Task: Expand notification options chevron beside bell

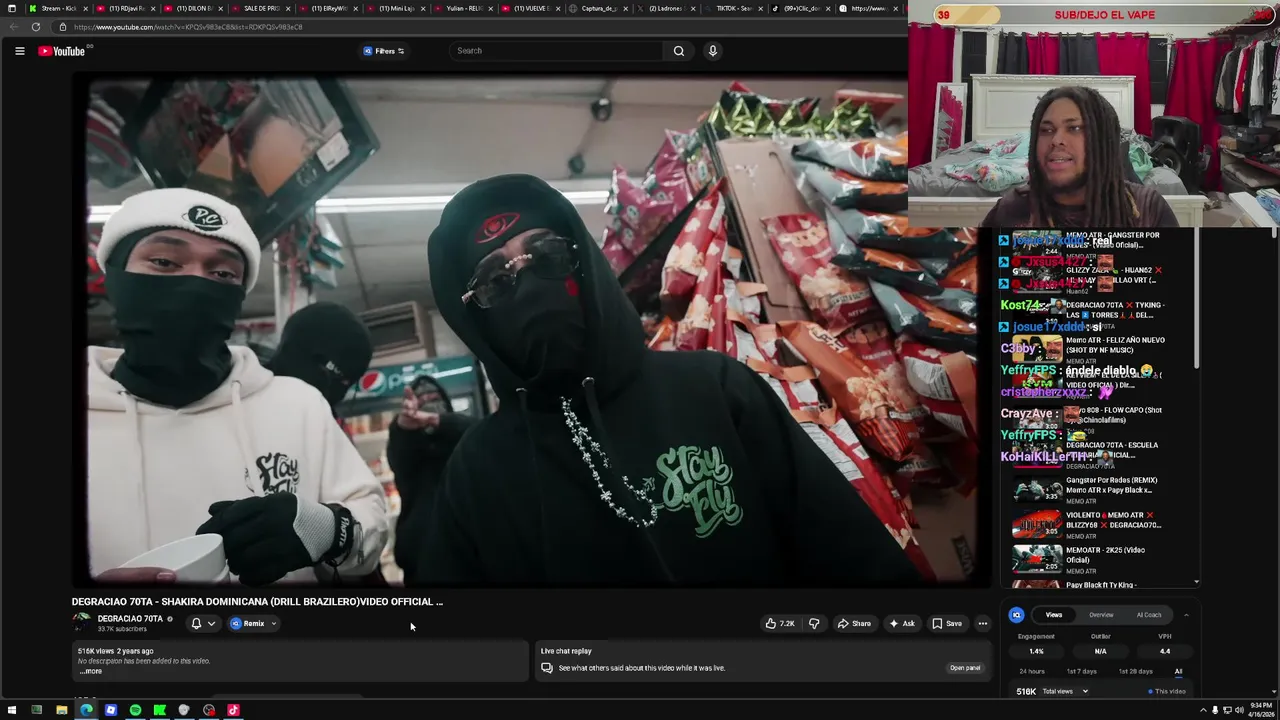Action: pos(211,624)
